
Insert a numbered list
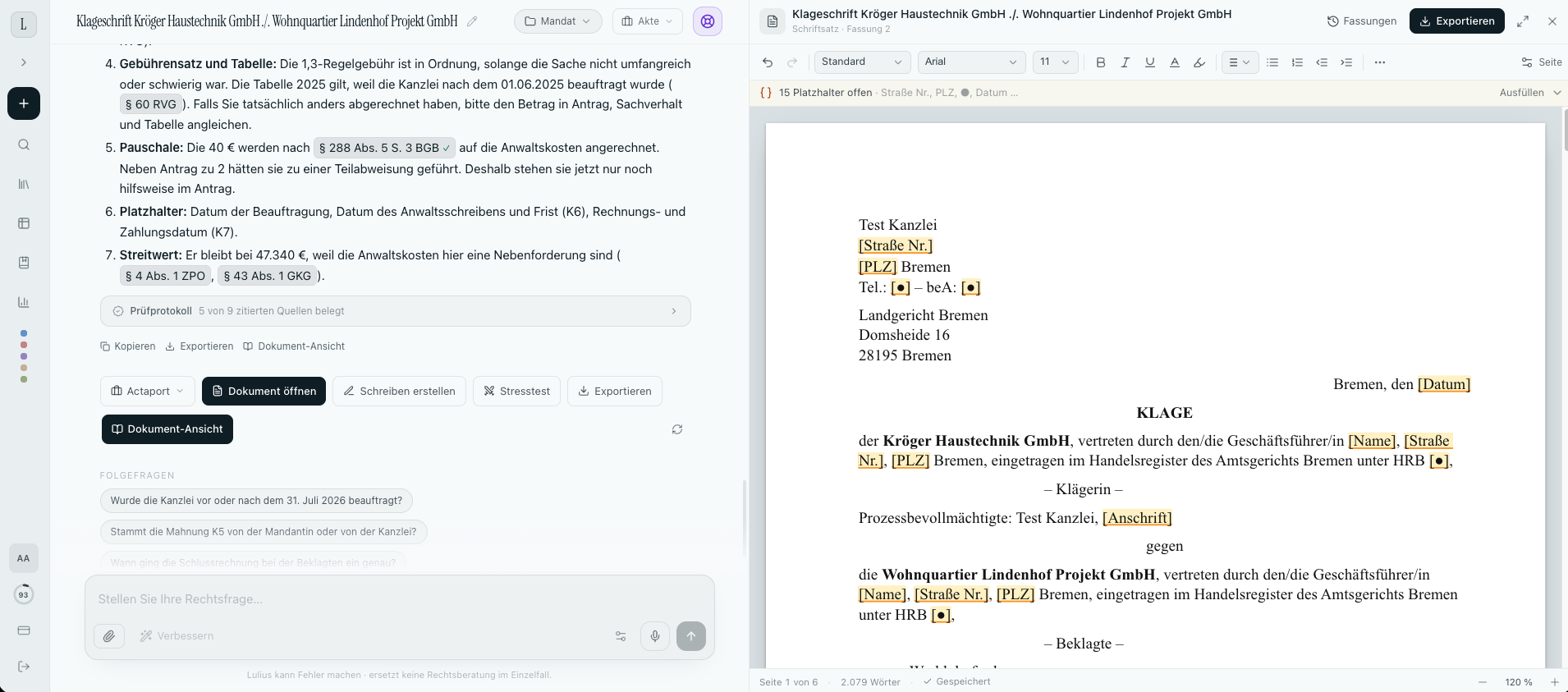(x=1297, y=62)
